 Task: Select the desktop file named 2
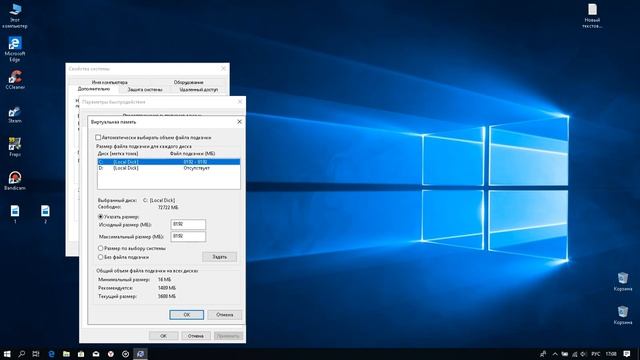tap(45, 214)
